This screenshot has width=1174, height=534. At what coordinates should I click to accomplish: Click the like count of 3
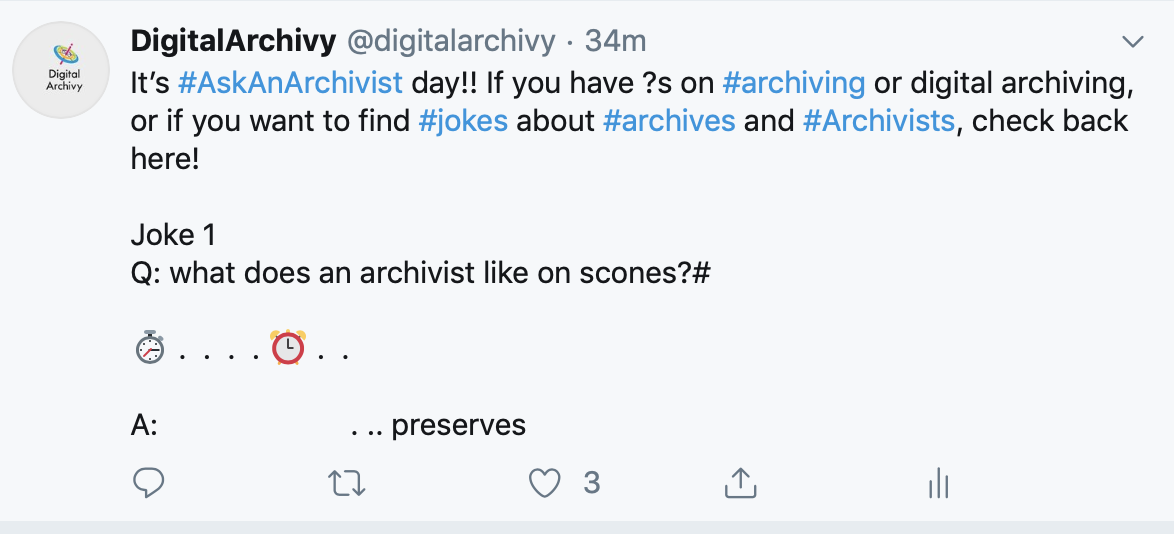pos(591,483)
